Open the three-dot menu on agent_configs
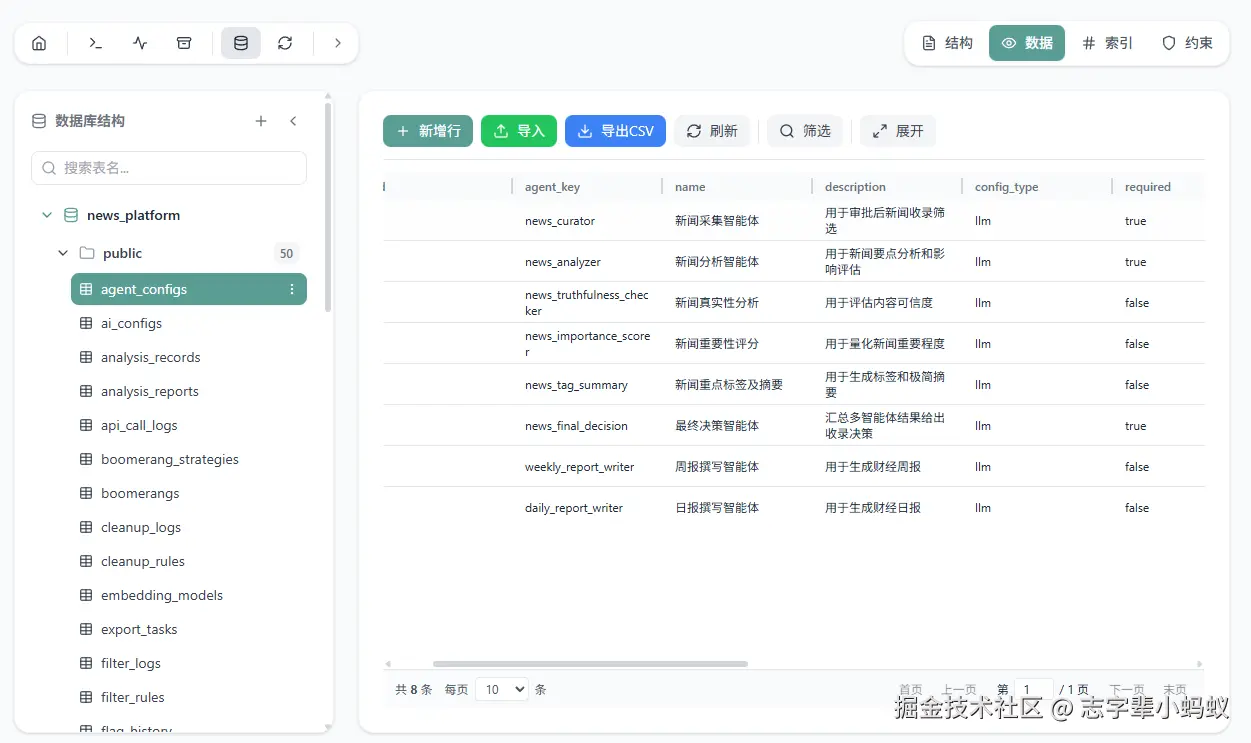This screenshot has height=743, width=1251. pos(292,289)
